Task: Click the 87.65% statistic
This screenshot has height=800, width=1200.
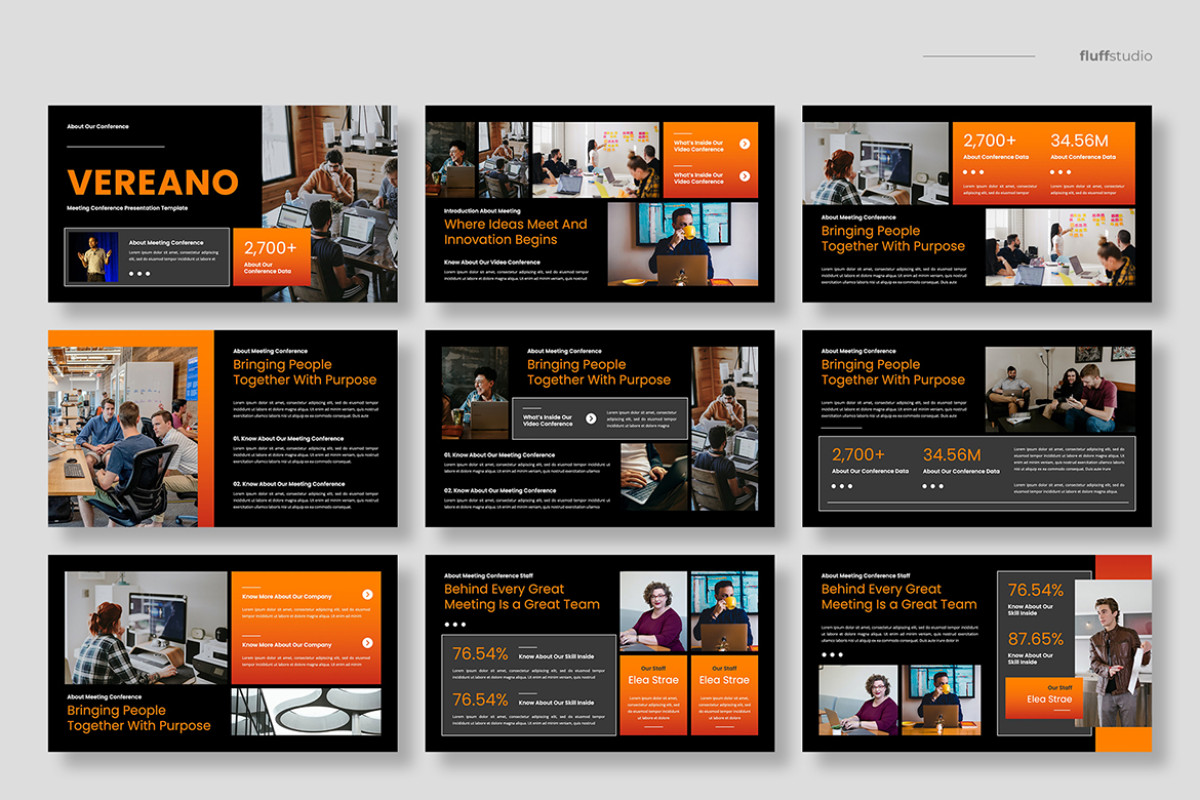Action: [x=1035, y=639]
